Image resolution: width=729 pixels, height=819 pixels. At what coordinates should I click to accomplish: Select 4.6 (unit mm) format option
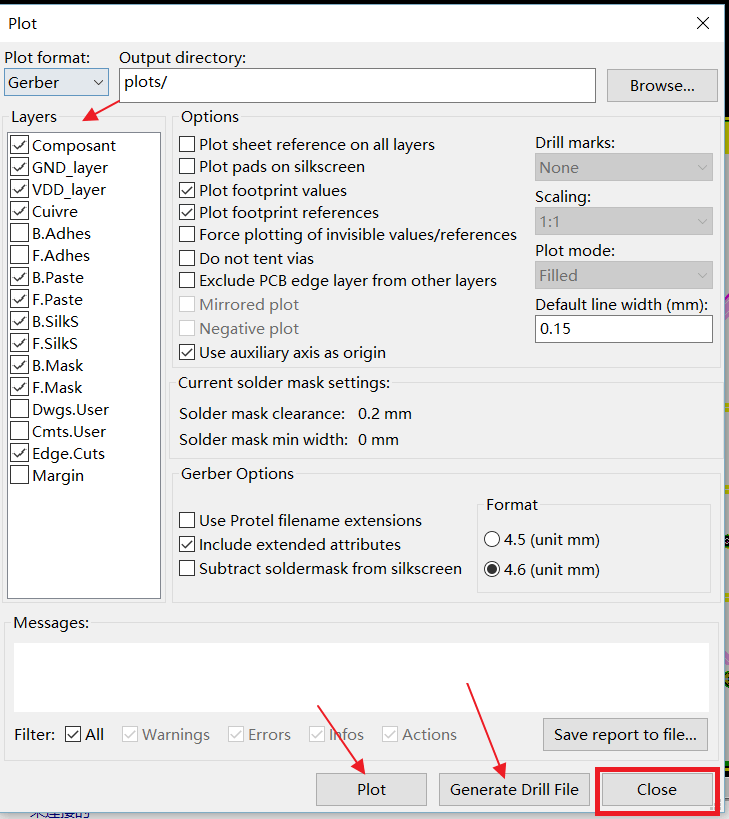click(x=492, y=570)
